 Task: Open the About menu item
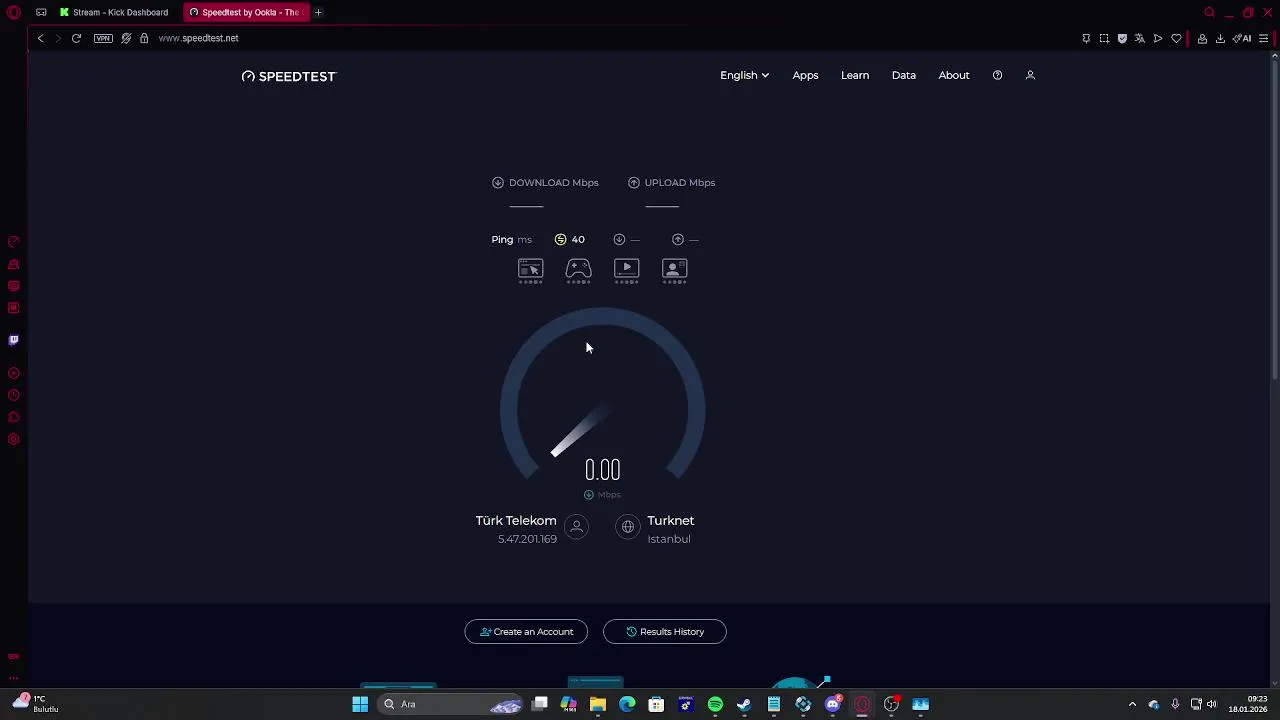pos(954,75)
